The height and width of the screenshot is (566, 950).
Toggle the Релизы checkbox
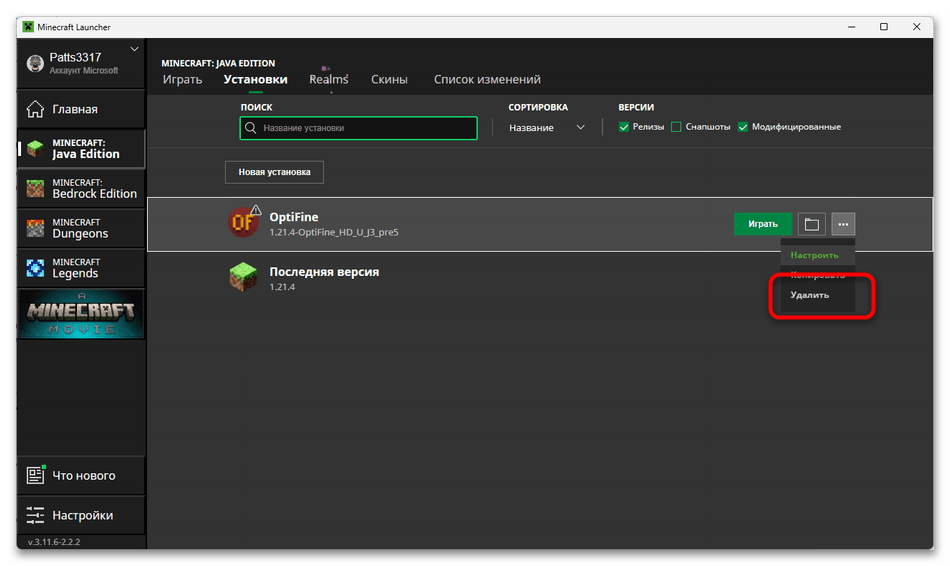coord(623,127)
